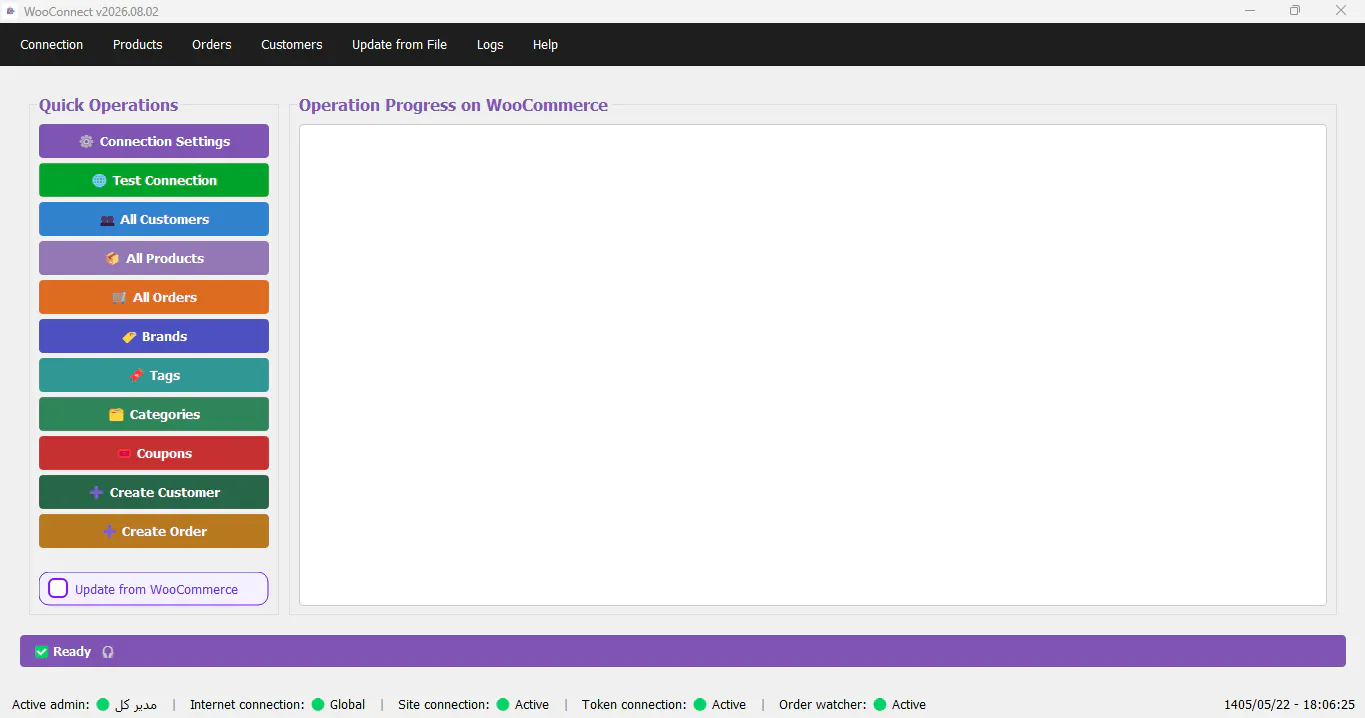Screen dimensions: 1365x718
Task: Close the WooConnect window
Action: coord(1341,11)
